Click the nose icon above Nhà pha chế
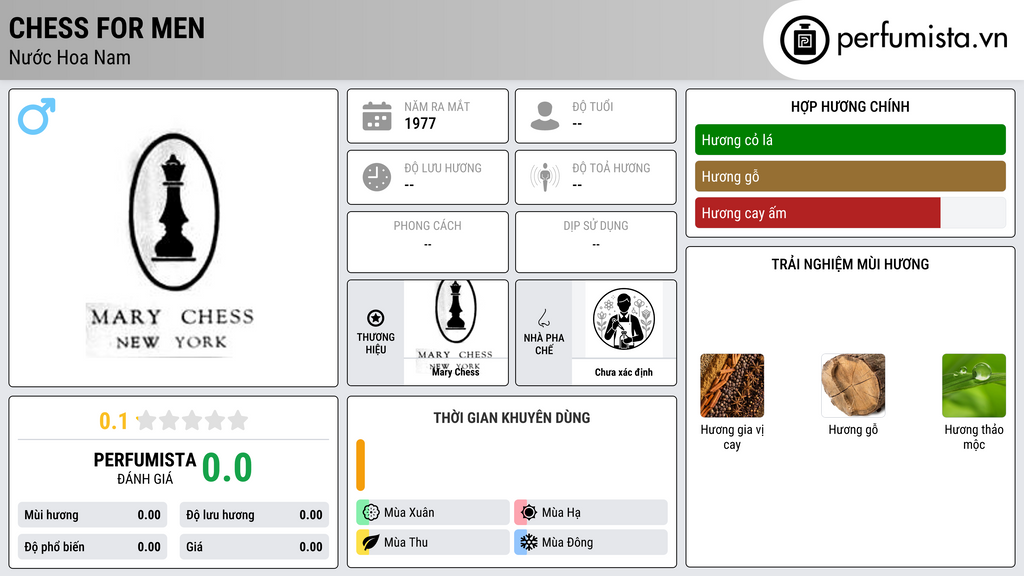Screen dimensions: 1024x576 543,318
